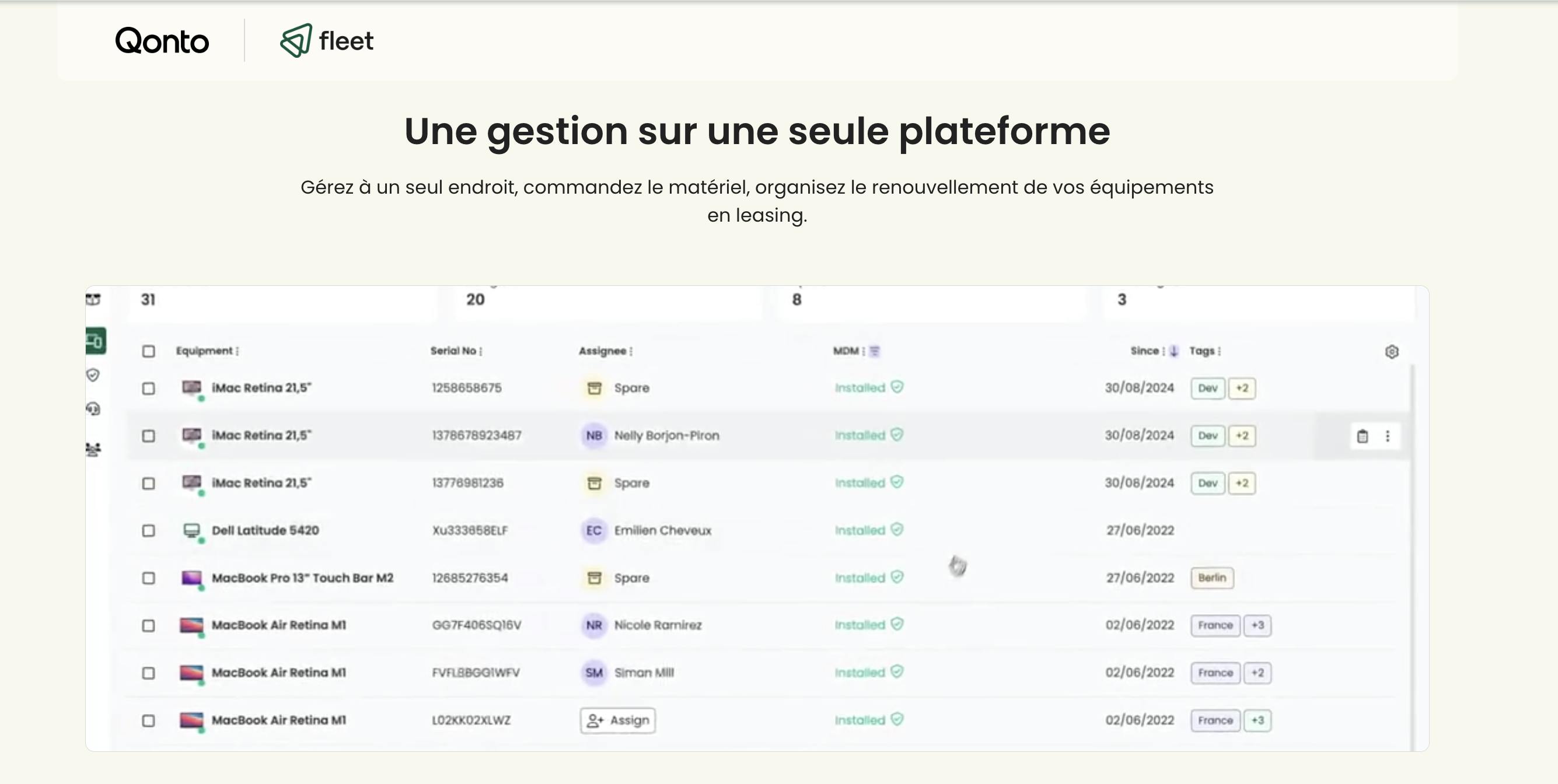
Task: Select the MacBook Pro 13" Touch Bar checkbox
Action: [148, 578]
